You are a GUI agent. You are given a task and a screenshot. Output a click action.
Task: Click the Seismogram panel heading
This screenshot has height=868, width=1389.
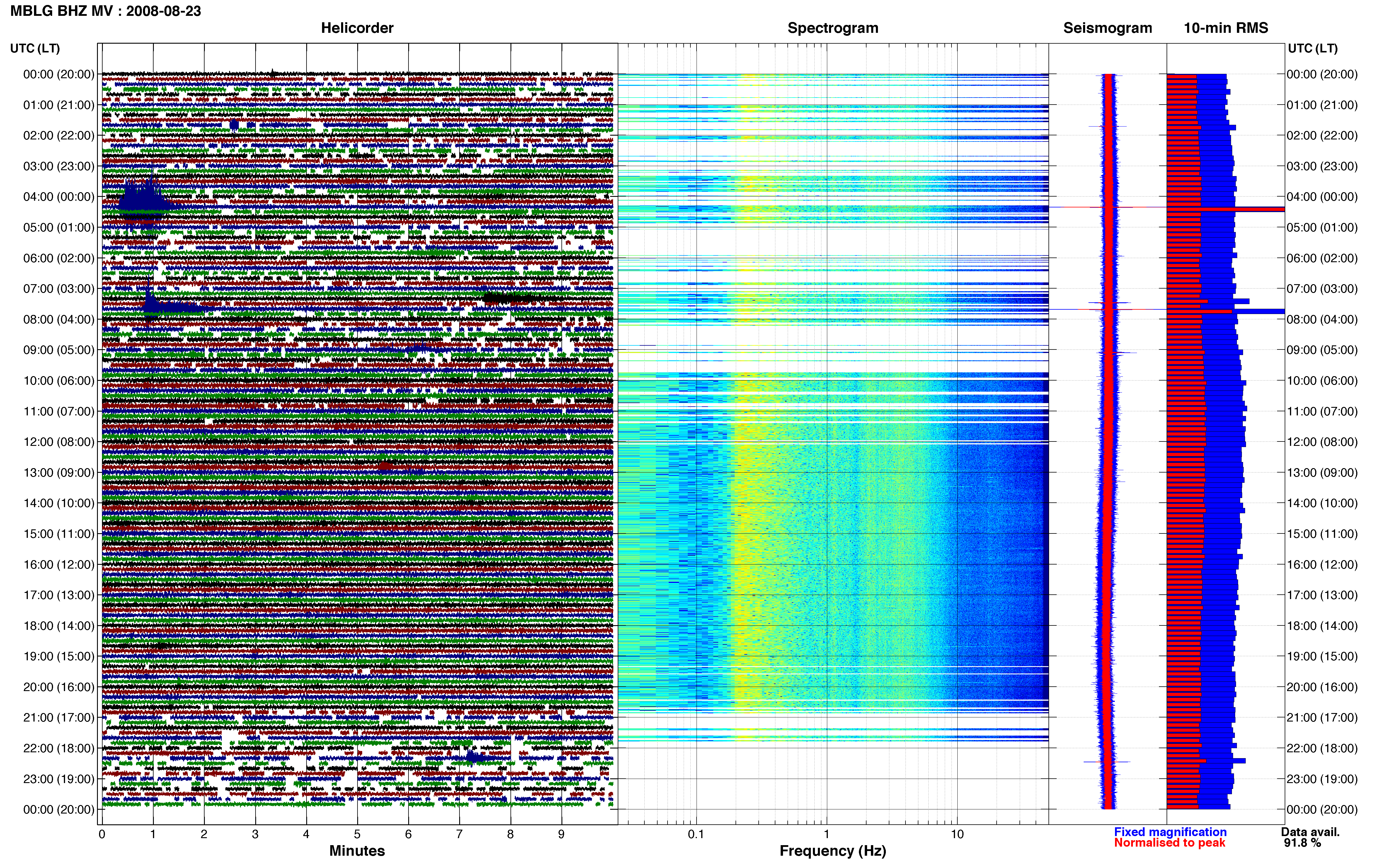coord(1108,28)
